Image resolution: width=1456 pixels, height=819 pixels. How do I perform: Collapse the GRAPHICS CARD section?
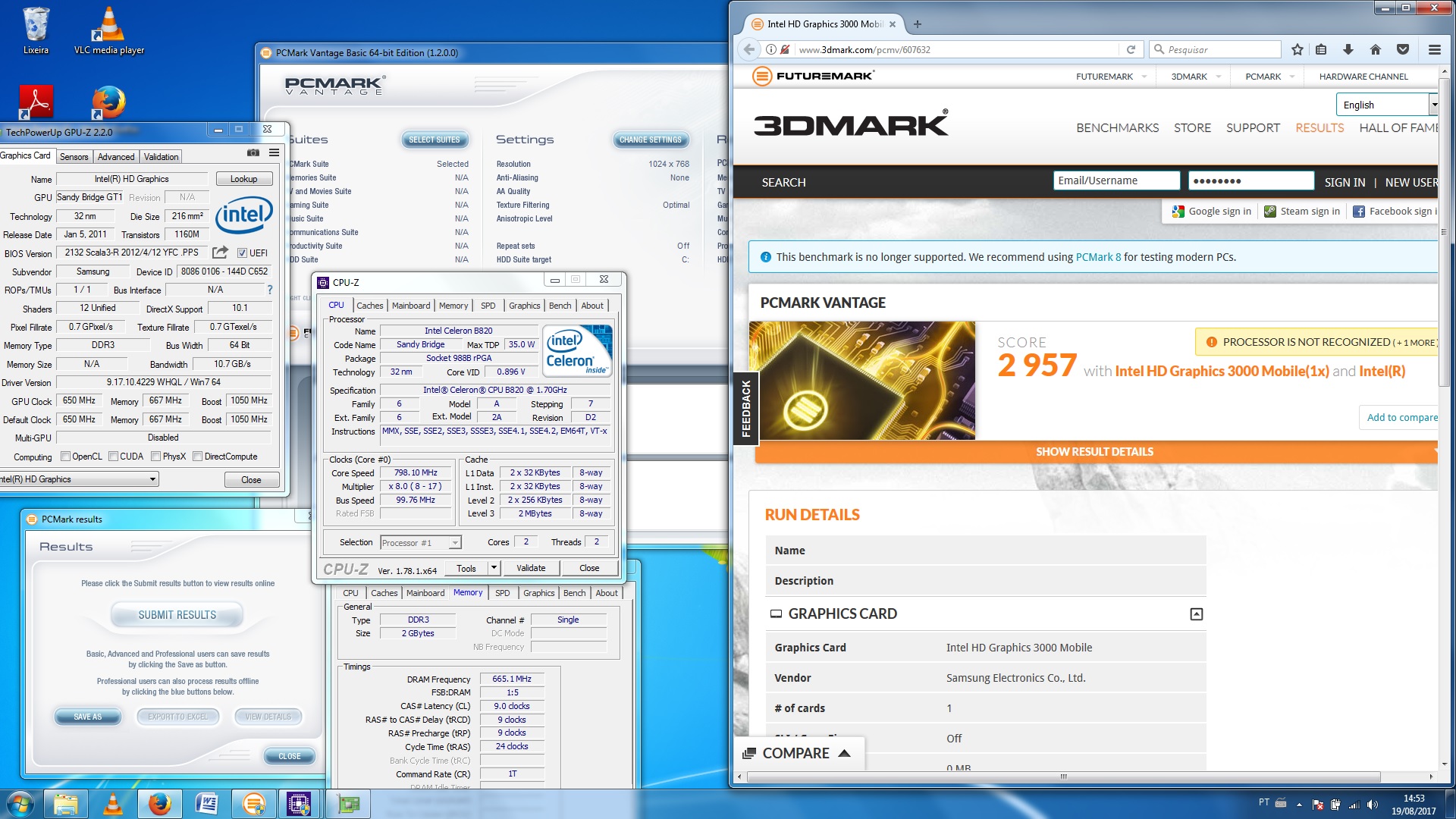point(1196,614)
